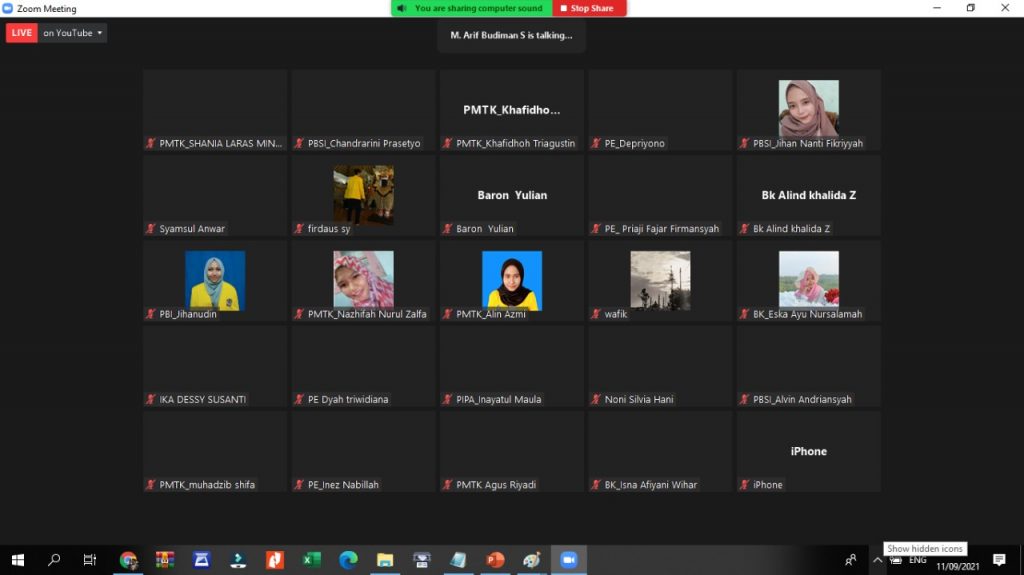Click the Zoom icon in the taskbar
Viewport: 1024px width, 575px height.
click(569, 560)
